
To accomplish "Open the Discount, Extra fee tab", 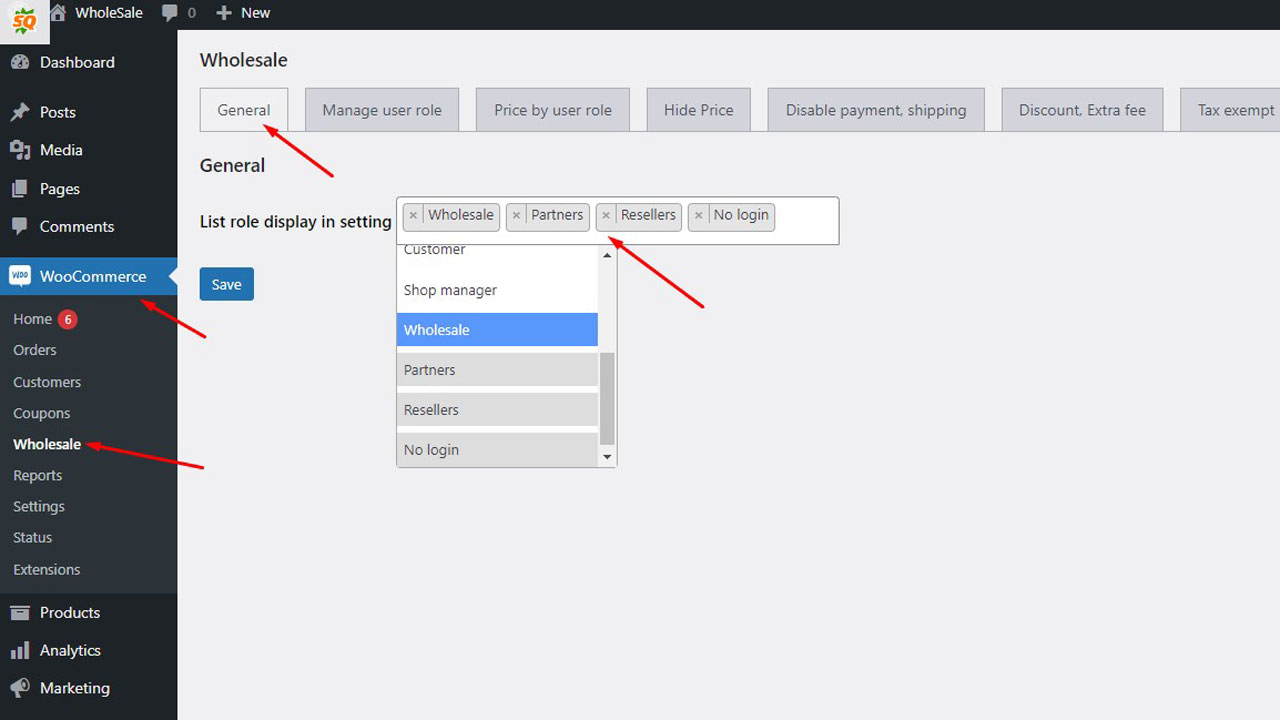I will [x=1082, y=110].
